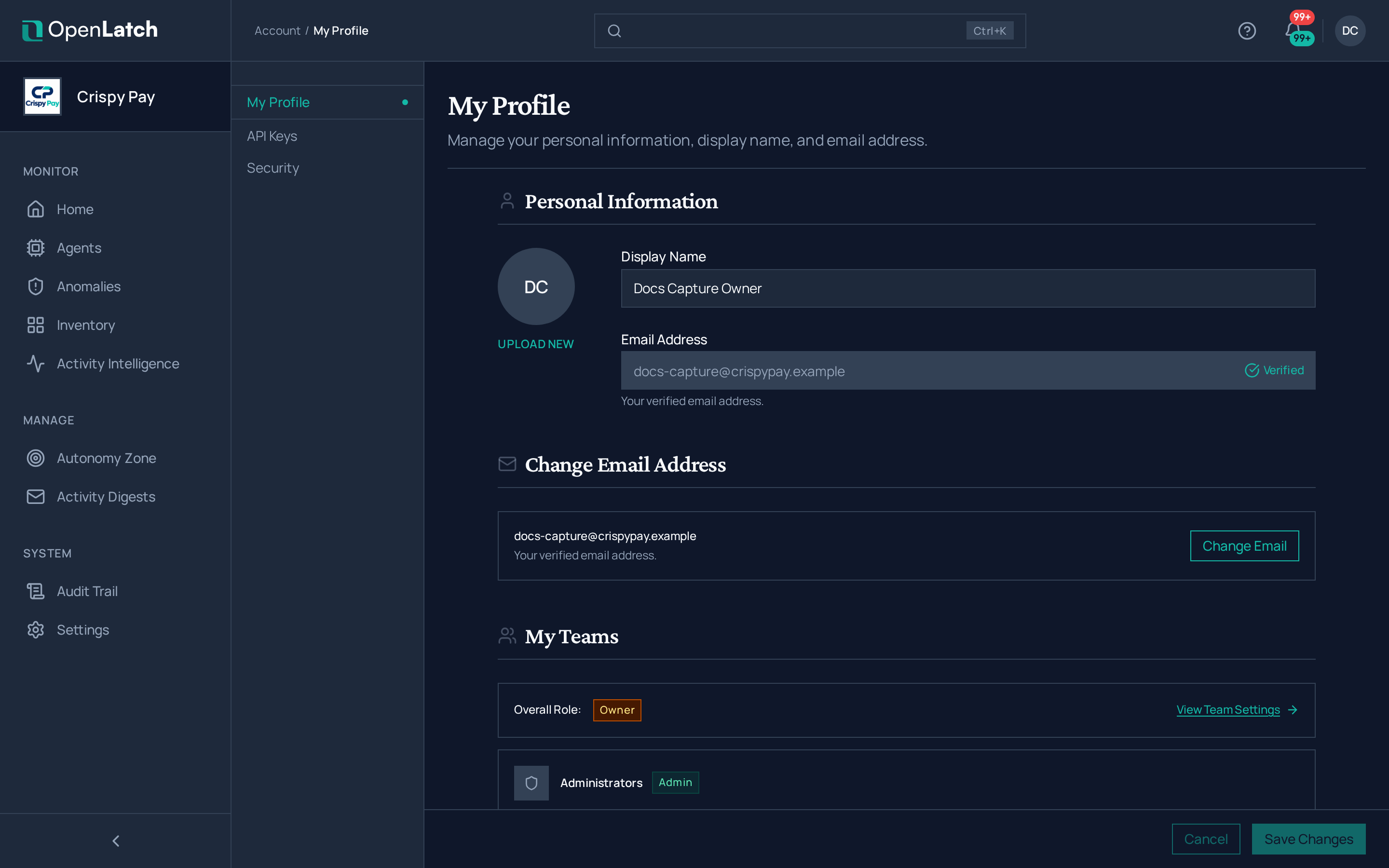This screenshot has width=1389, height=868.
Task: Click the Cancel button
Action: (1206, 839)
